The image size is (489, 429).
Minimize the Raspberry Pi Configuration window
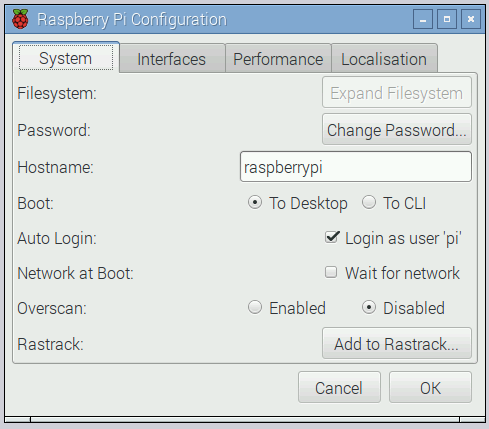(423, 19)
